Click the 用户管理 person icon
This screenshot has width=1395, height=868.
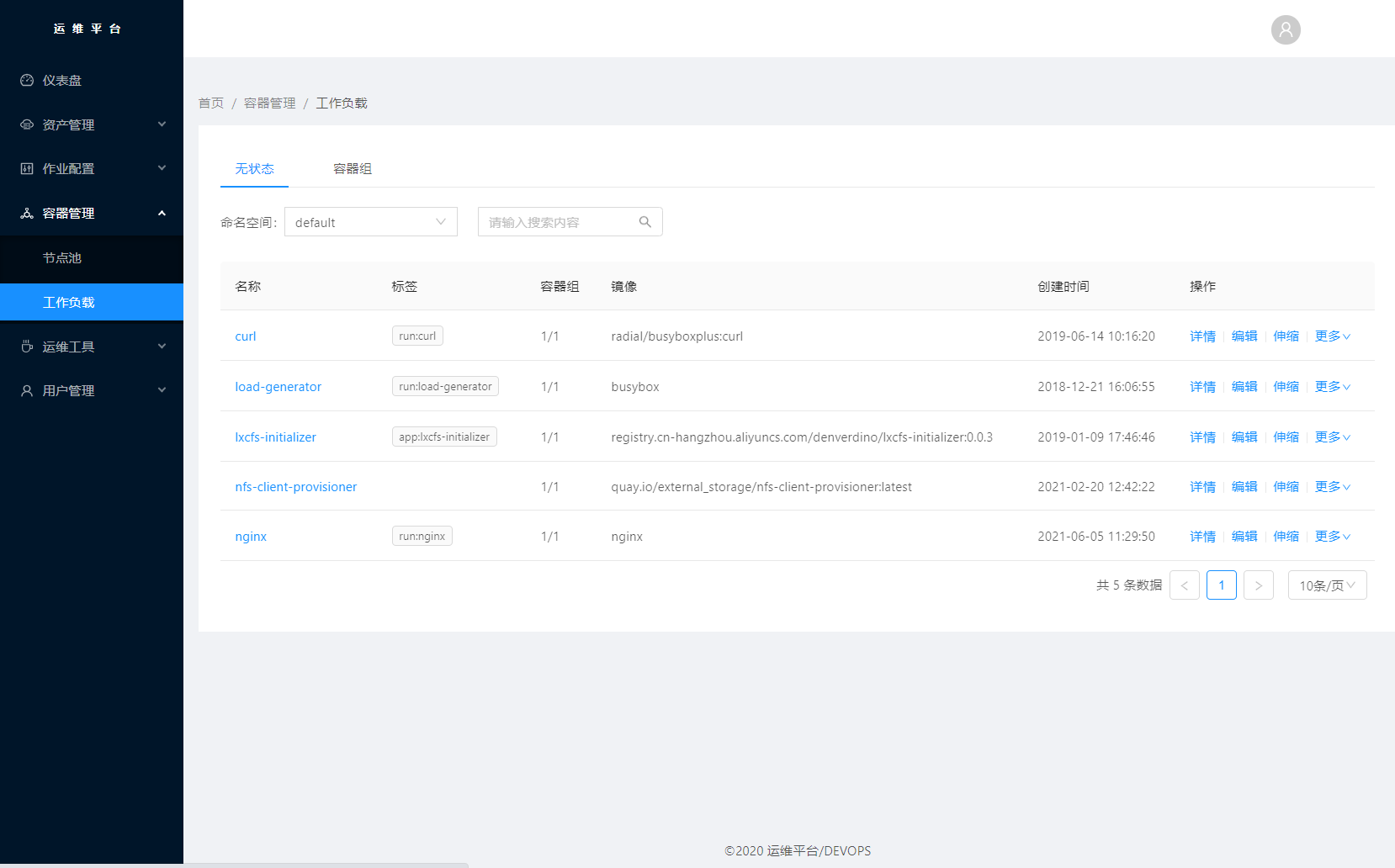point(27,390)
